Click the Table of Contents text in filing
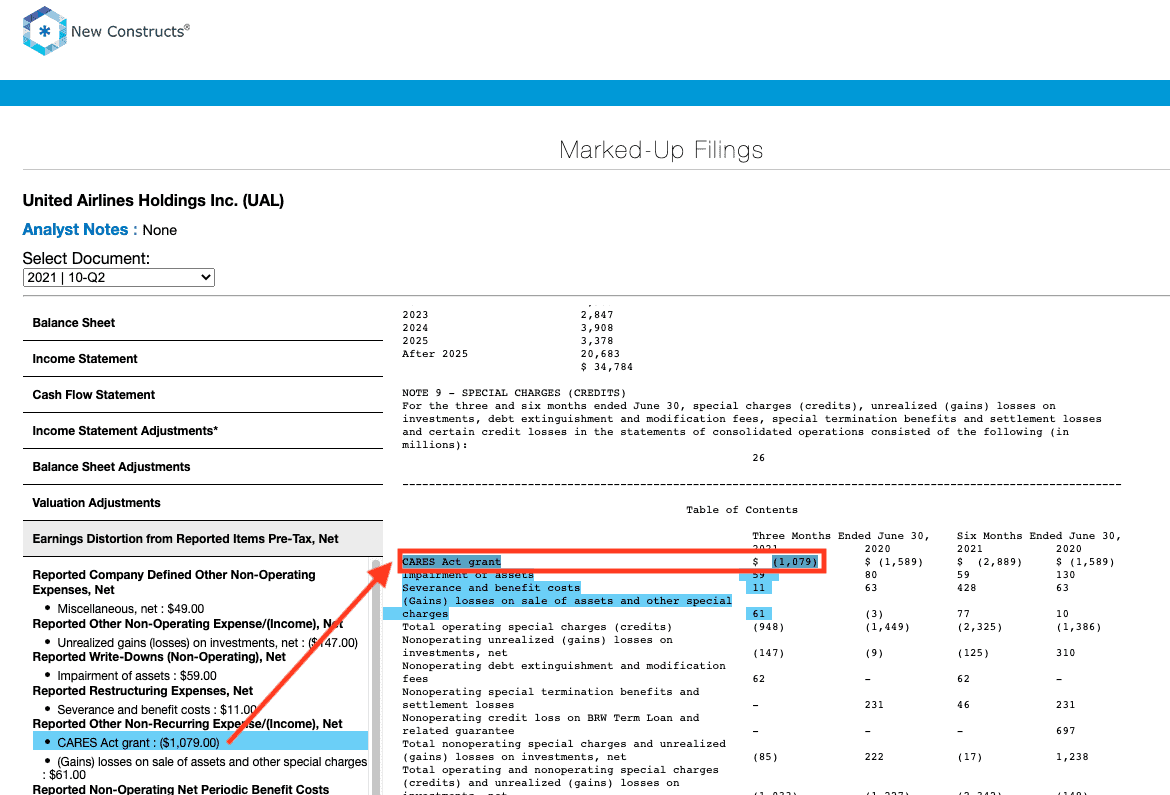The image size is (1170, 795). click(742, 510)
